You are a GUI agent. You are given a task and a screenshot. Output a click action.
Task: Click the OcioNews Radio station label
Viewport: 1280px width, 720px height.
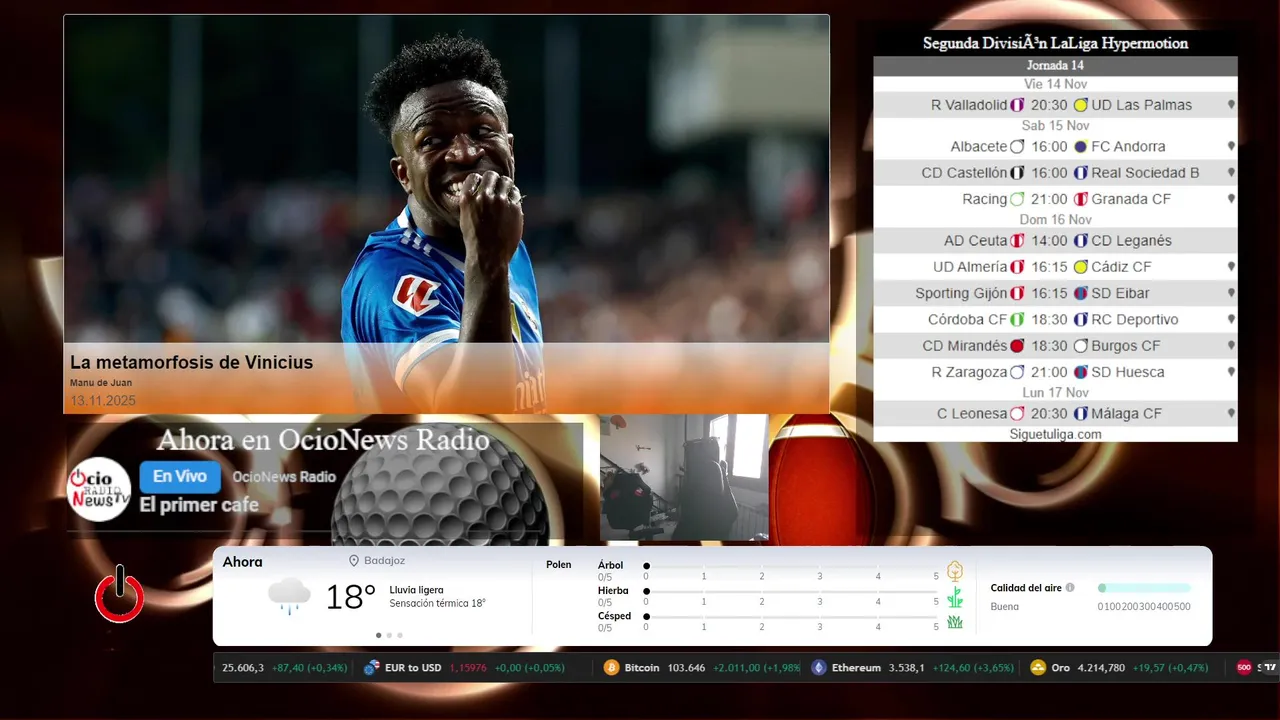[284, 477]
